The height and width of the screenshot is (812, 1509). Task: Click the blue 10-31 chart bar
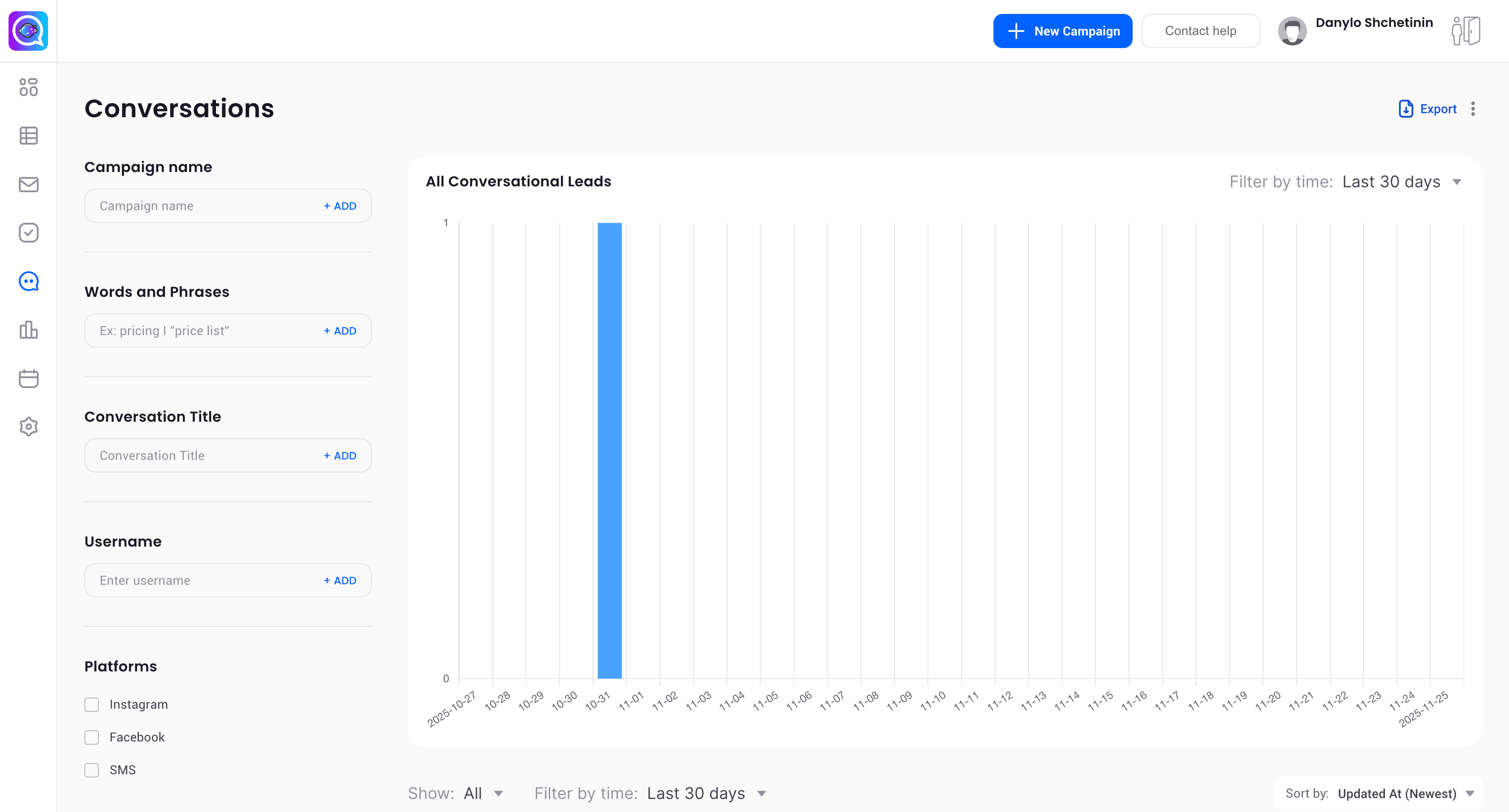click(609, 450)
